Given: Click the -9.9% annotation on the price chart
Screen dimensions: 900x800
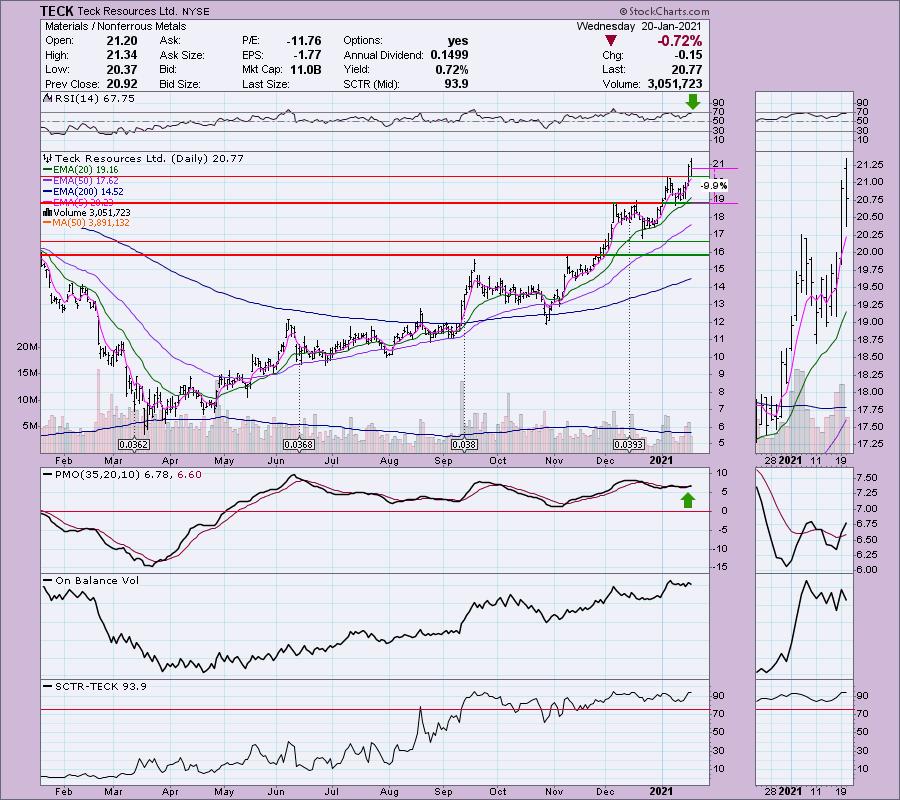Looking at the screenshot, I should [x=713, y=185].
